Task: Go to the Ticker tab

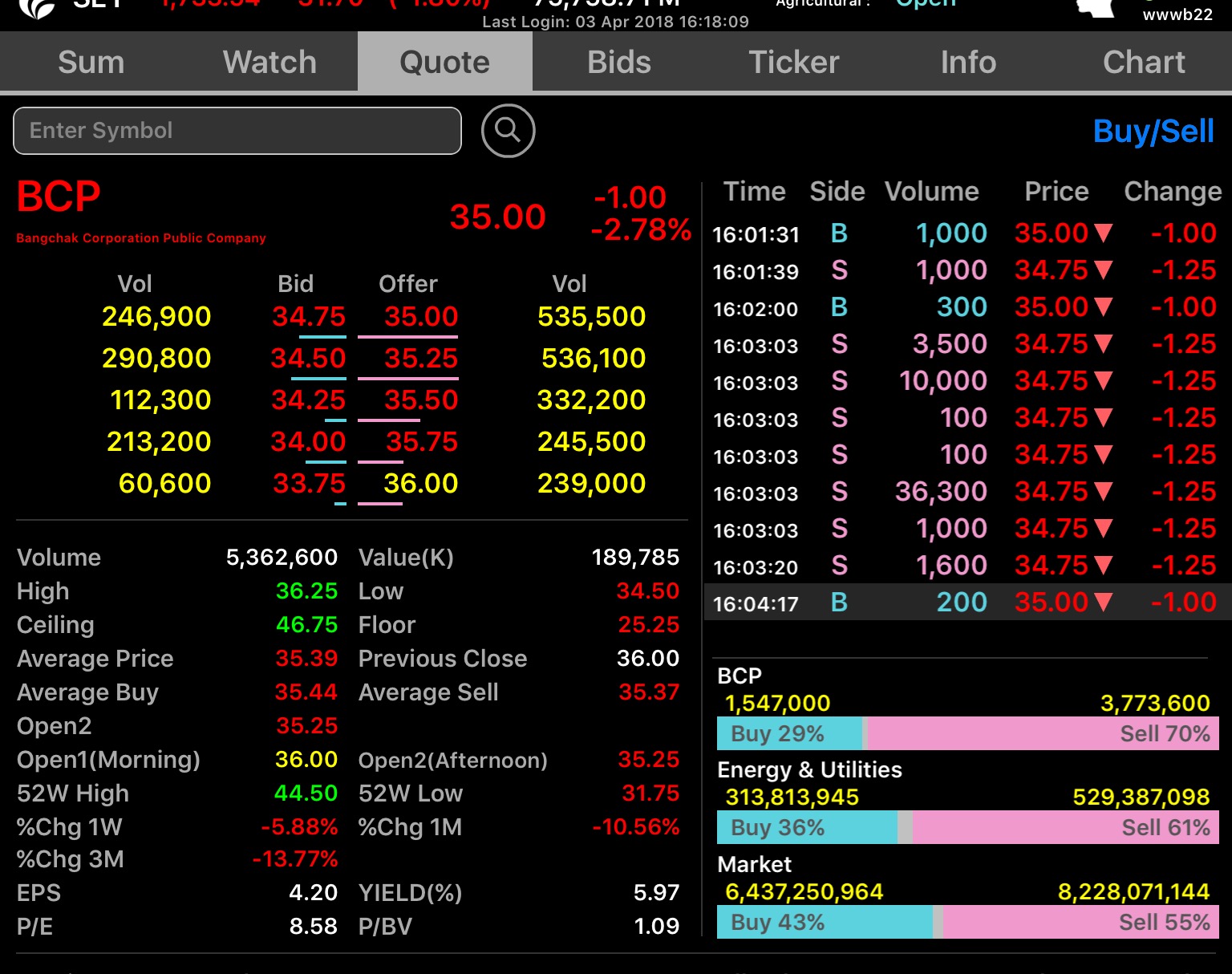Action: (x=794, y=62)
